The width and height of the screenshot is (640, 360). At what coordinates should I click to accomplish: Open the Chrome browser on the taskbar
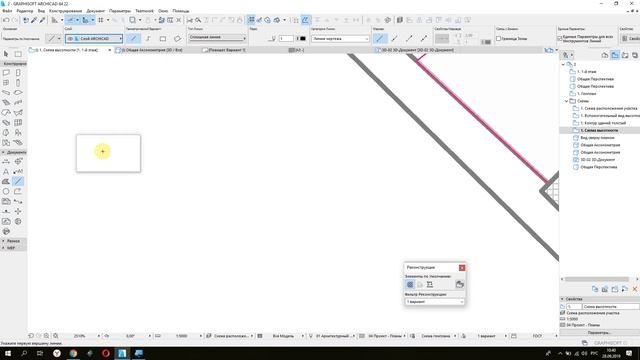pos(73,353)
